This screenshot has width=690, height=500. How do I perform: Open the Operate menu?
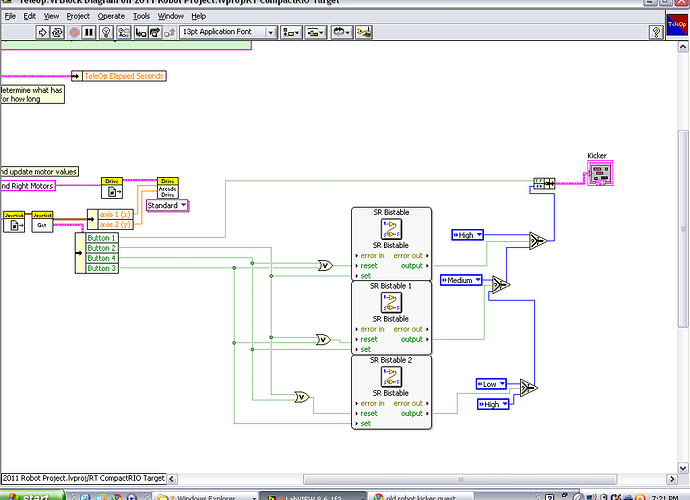point(111,16)
